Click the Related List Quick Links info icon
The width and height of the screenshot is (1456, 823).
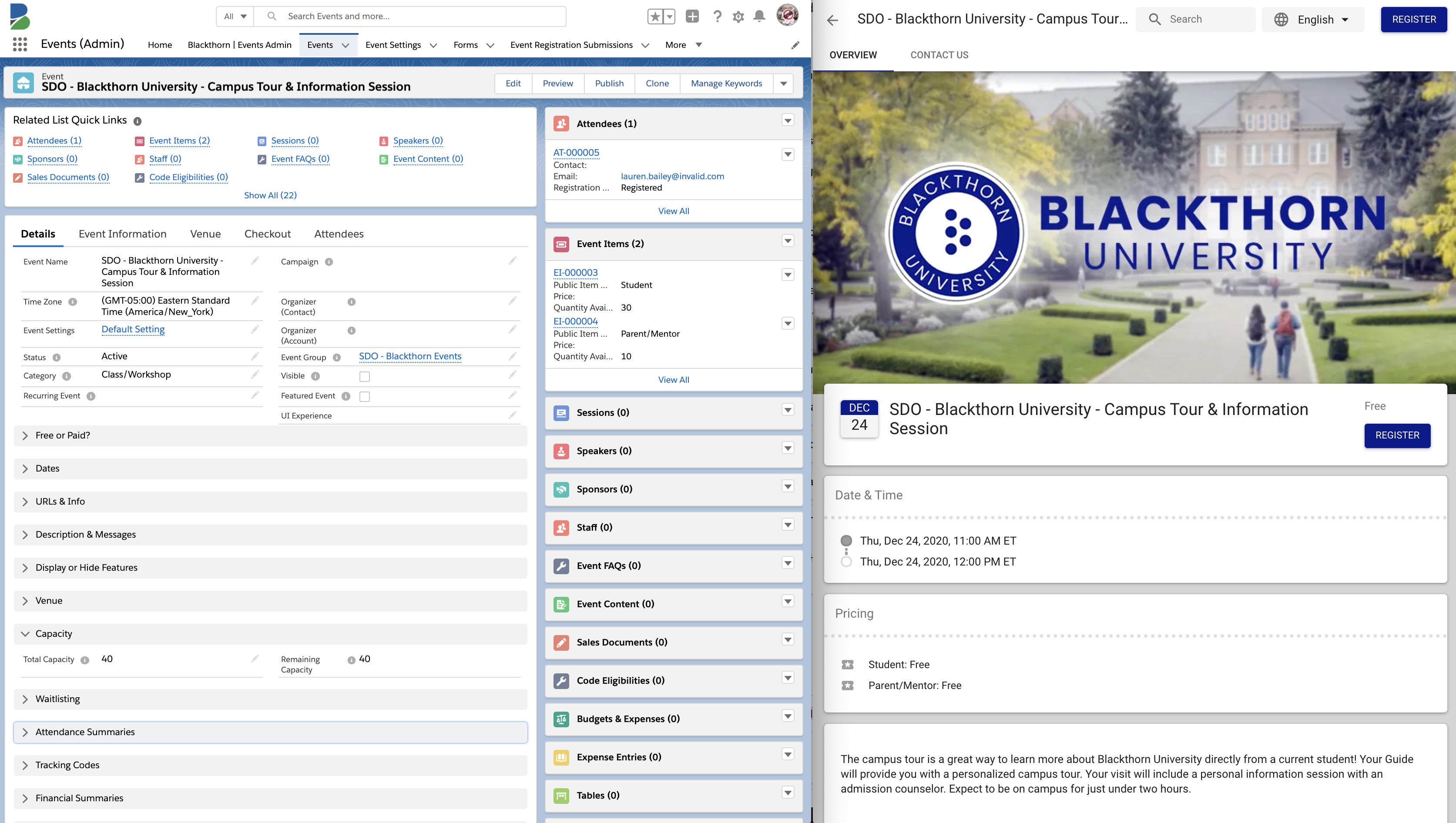click(138, 121)
